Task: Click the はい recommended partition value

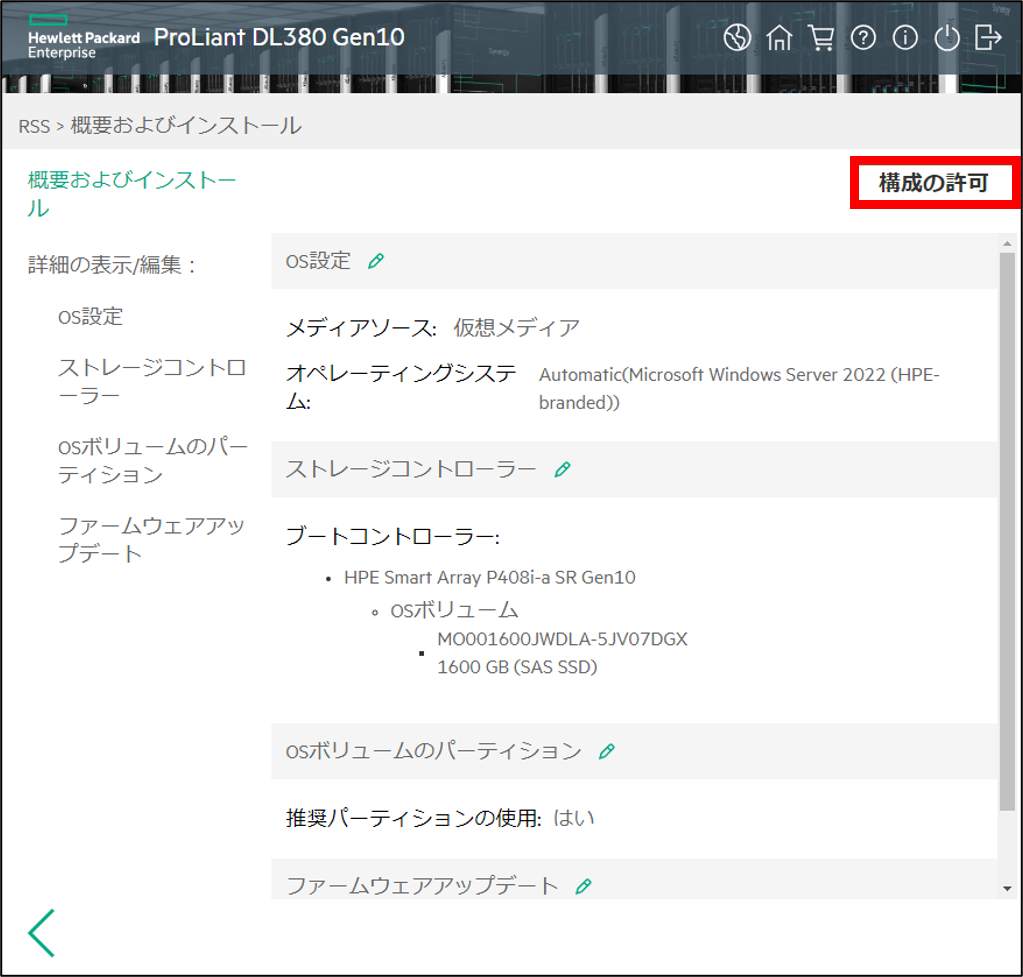Action: tap(574, 818)
